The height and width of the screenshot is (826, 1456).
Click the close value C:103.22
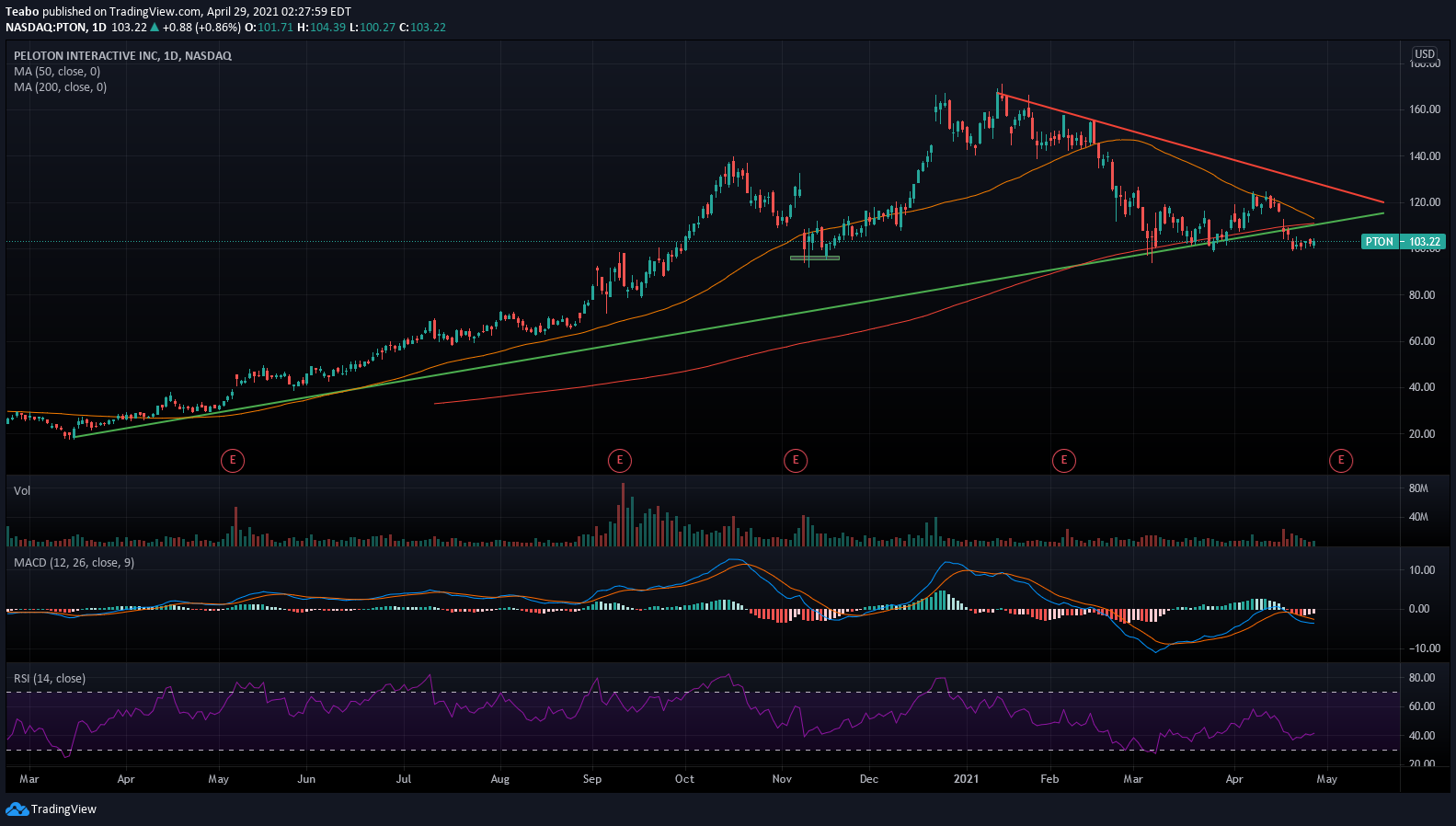422,28
